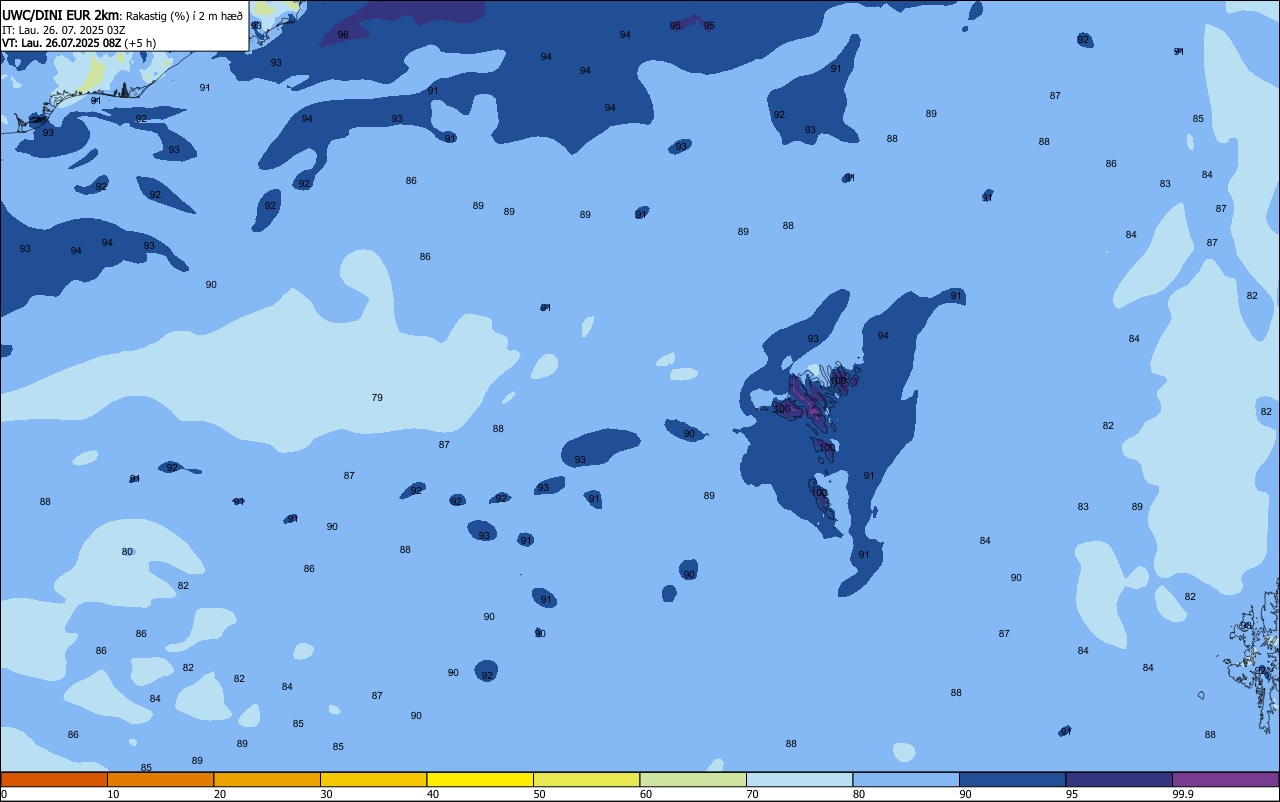Choose the purple legend swatch above 99.9
Image resolution: width=1280 pixels, height=802 pixels.
(1225, 779)
